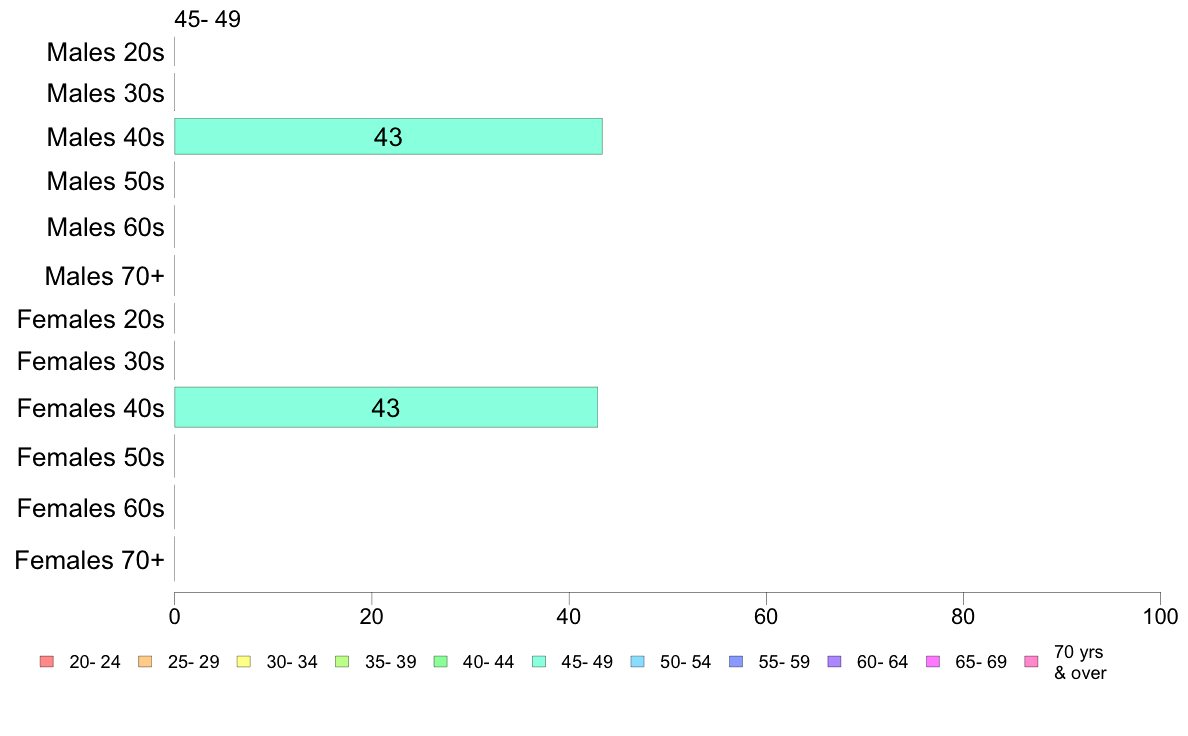Select the 30- 34 yellow legend swatch
The image size is (1188, 736).
click(244, 662)
